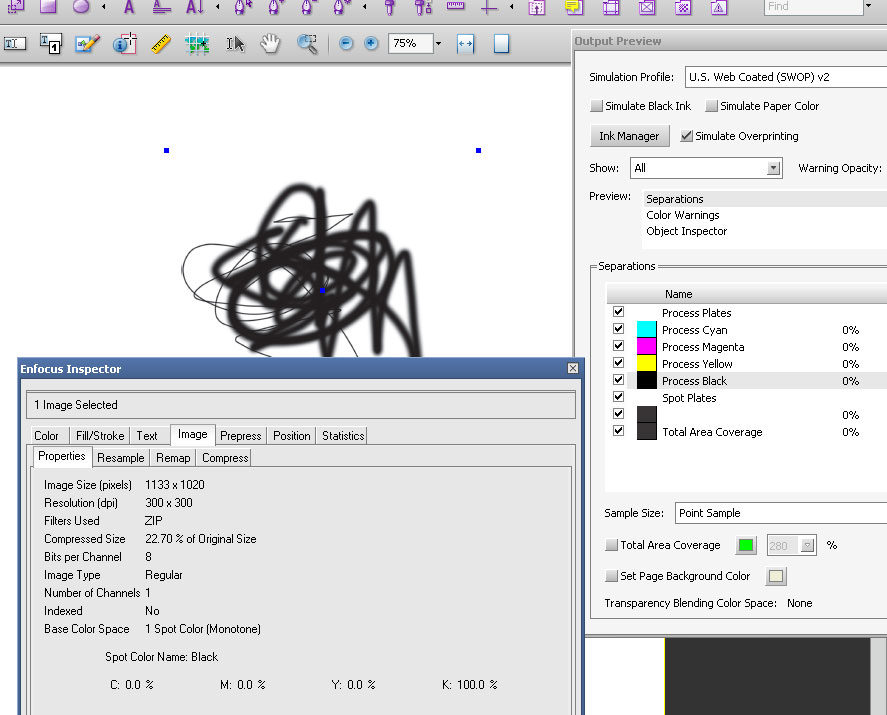Enable Simulate Black Ink checkbox
The width and height of the screenshot is (887, 715).
(597, 106)
